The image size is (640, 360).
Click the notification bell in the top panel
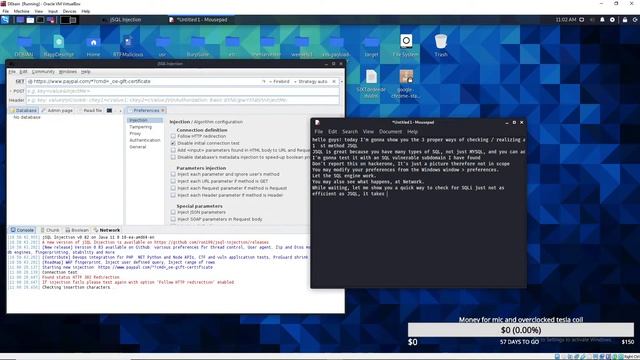tap(602, 20)
